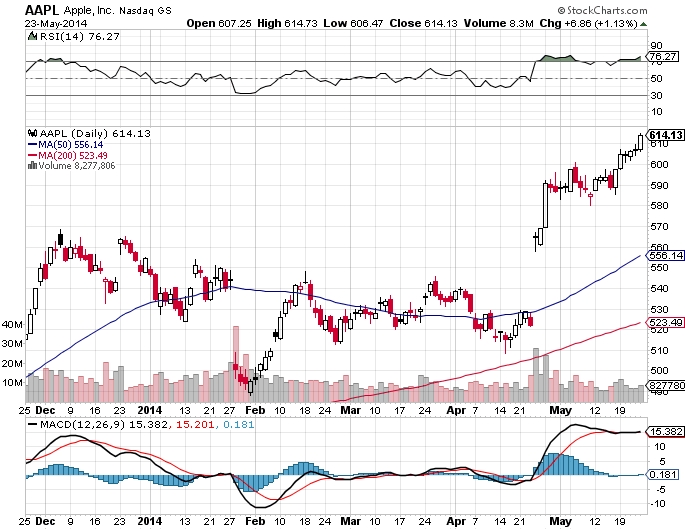
Task: Click the candlestick icon beside AAPL (Daily)
Action: pyautogui.click(x=33, y=133)
